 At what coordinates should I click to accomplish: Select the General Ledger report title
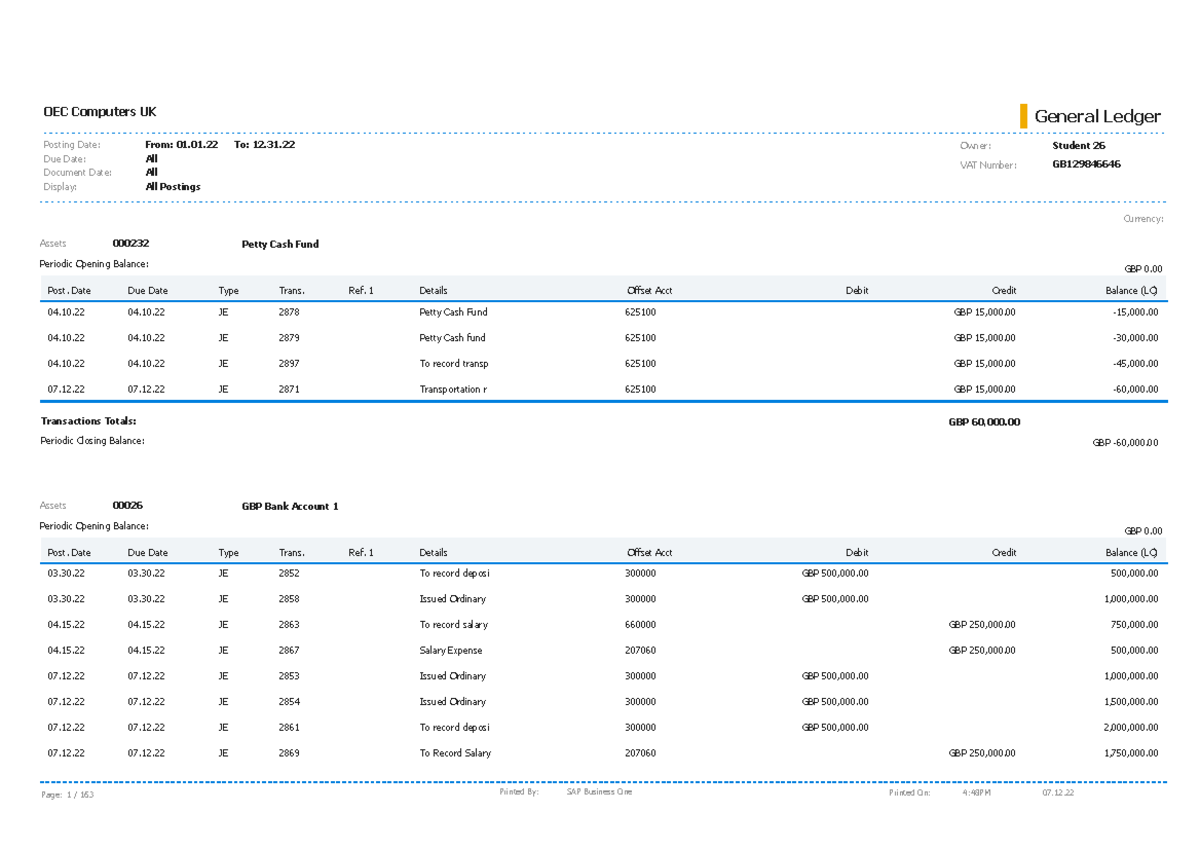(1097, 116)
